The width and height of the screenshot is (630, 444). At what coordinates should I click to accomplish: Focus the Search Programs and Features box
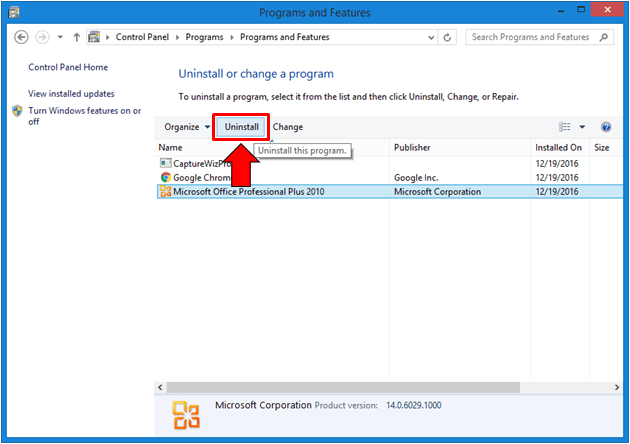[x=539, y=37]
